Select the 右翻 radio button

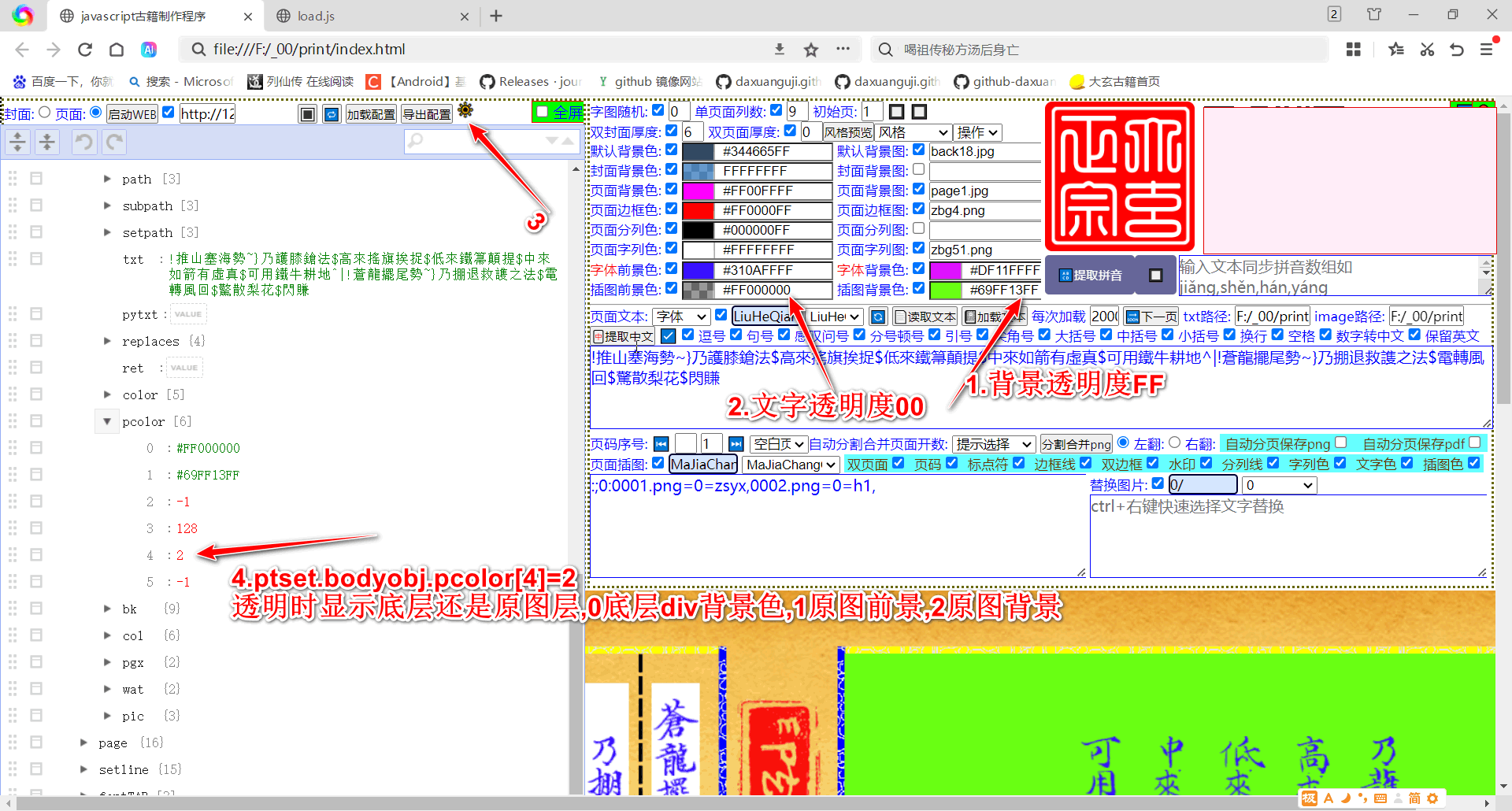tap(1176, 443)
